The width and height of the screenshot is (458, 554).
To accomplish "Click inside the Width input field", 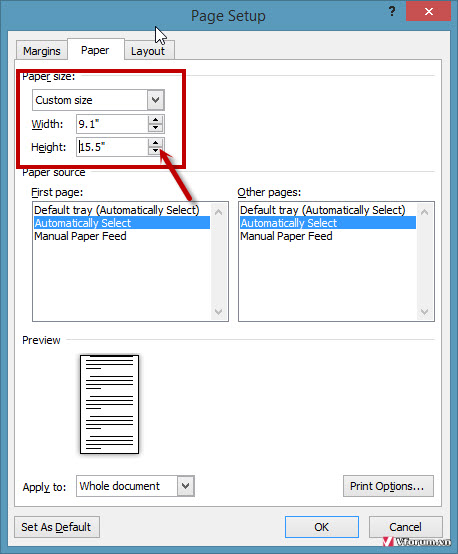I will click(112, 124).
